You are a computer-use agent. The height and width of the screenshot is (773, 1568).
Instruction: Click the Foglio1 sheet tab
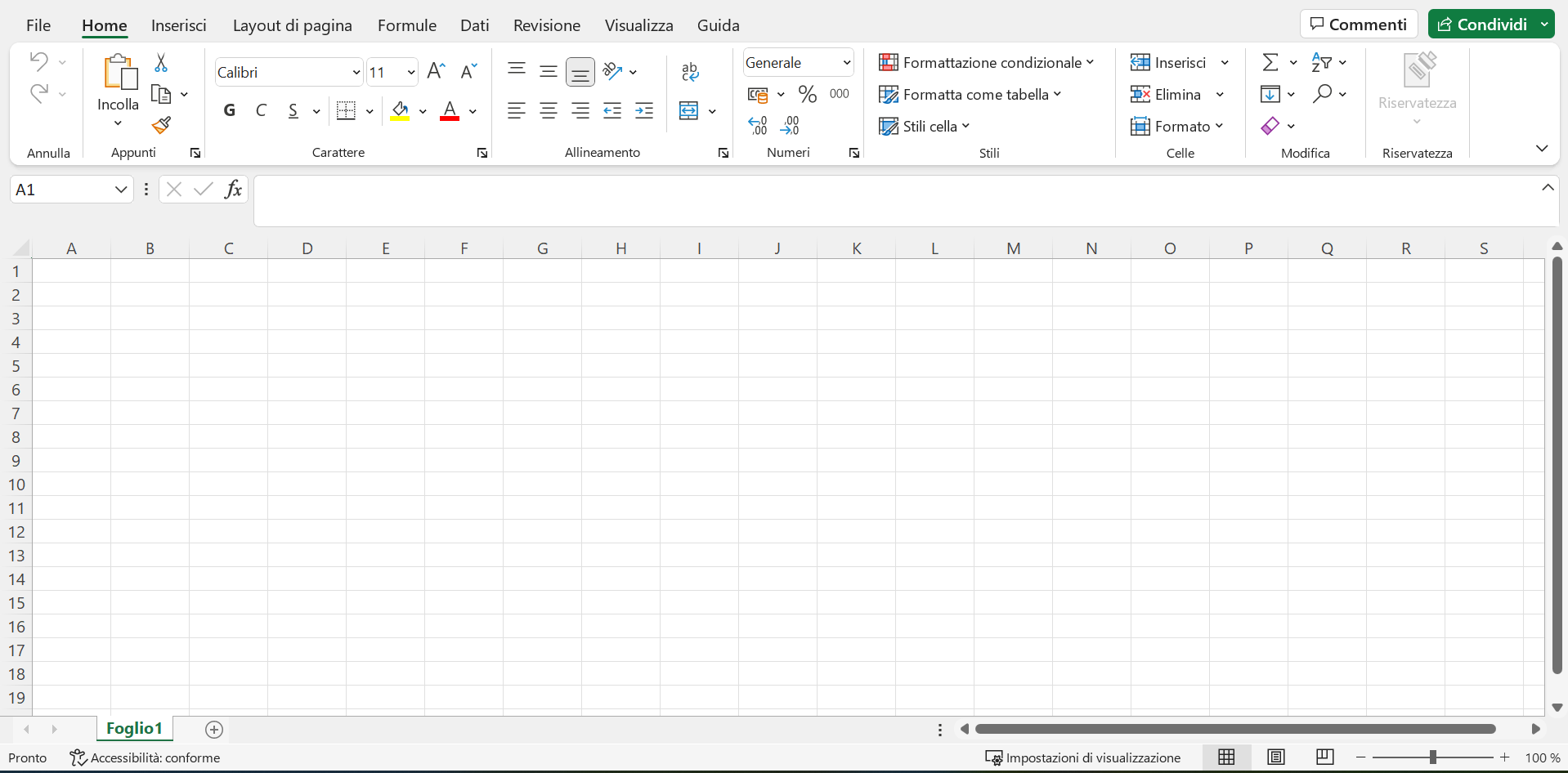(135, 728)
